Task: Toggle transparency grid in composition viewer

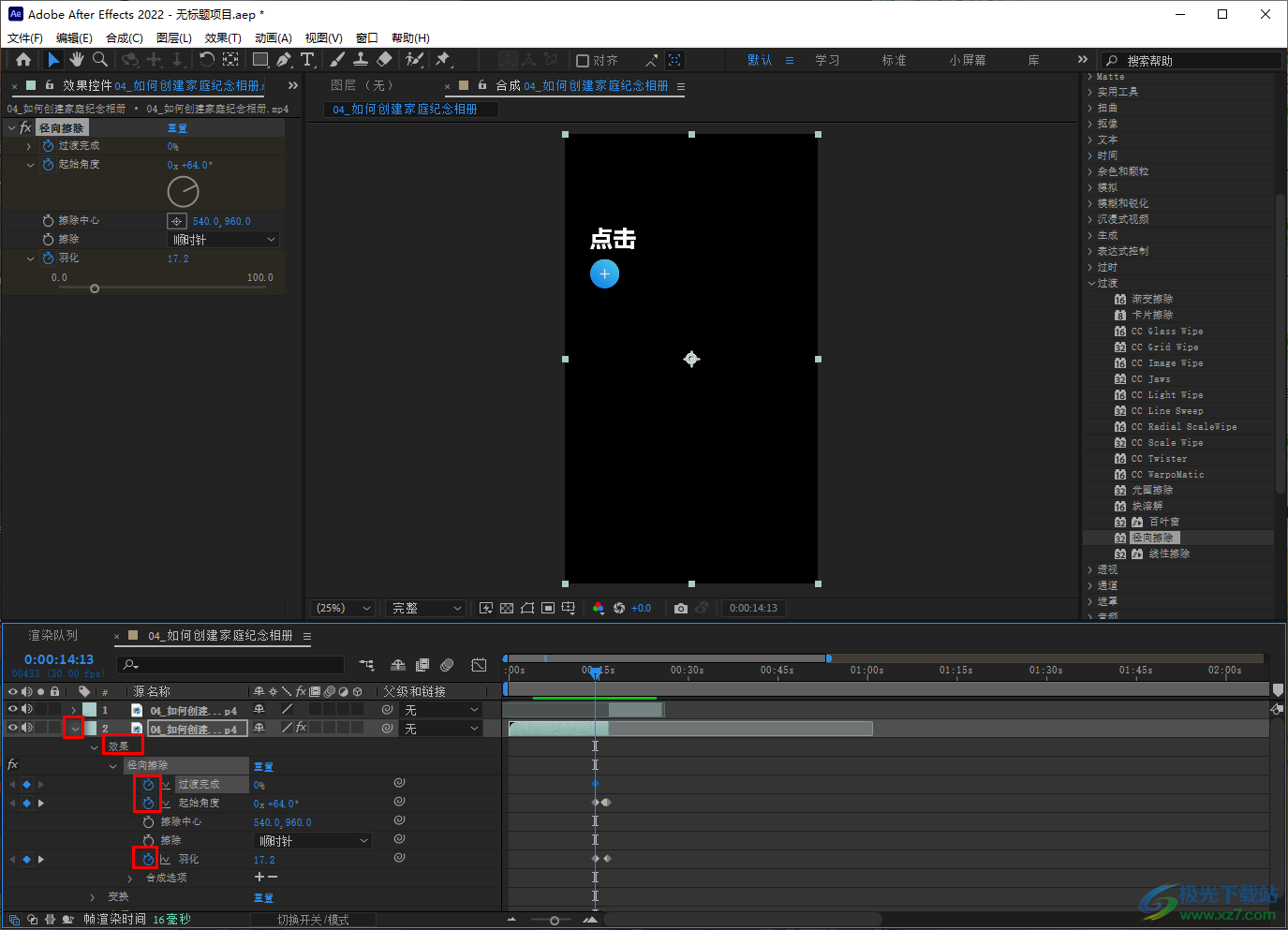Action: (x=507, y=608)
